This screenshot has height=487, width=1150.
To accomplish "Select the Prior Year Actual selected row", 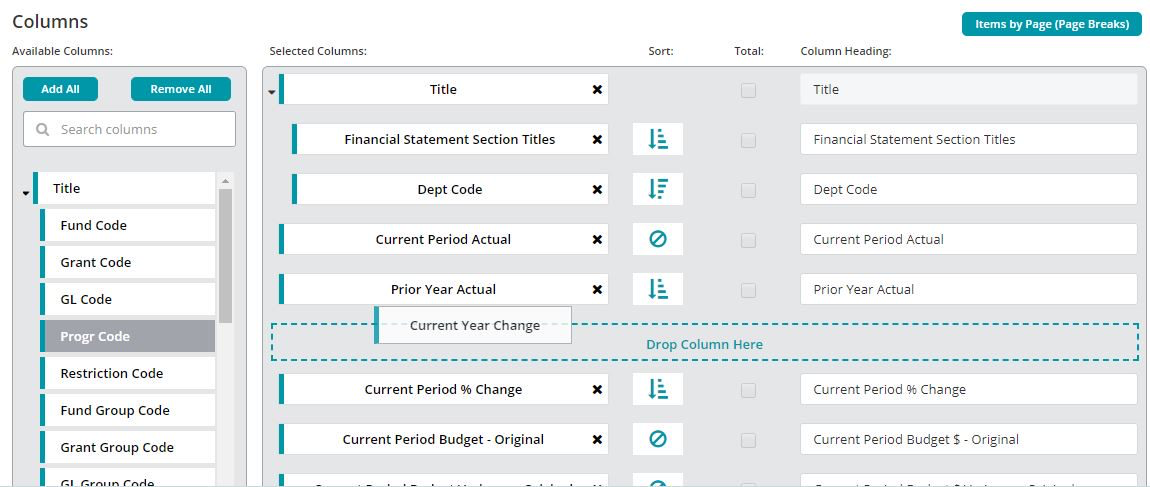I will (444, 290).
